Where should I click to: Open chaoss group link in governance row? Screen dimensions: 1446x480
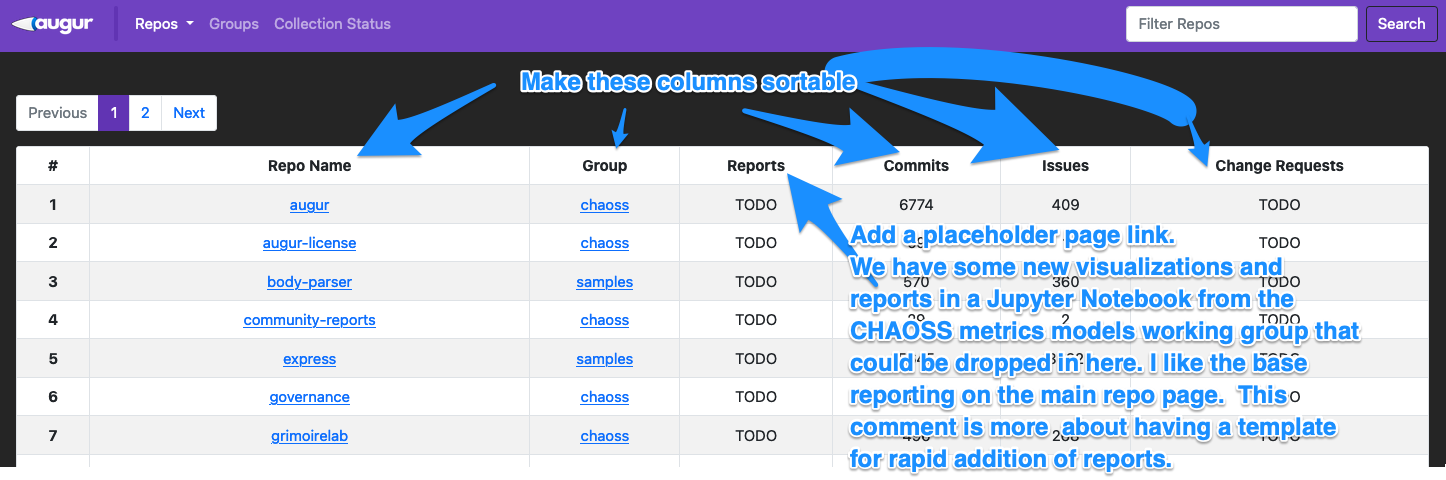tap(605, 397)
